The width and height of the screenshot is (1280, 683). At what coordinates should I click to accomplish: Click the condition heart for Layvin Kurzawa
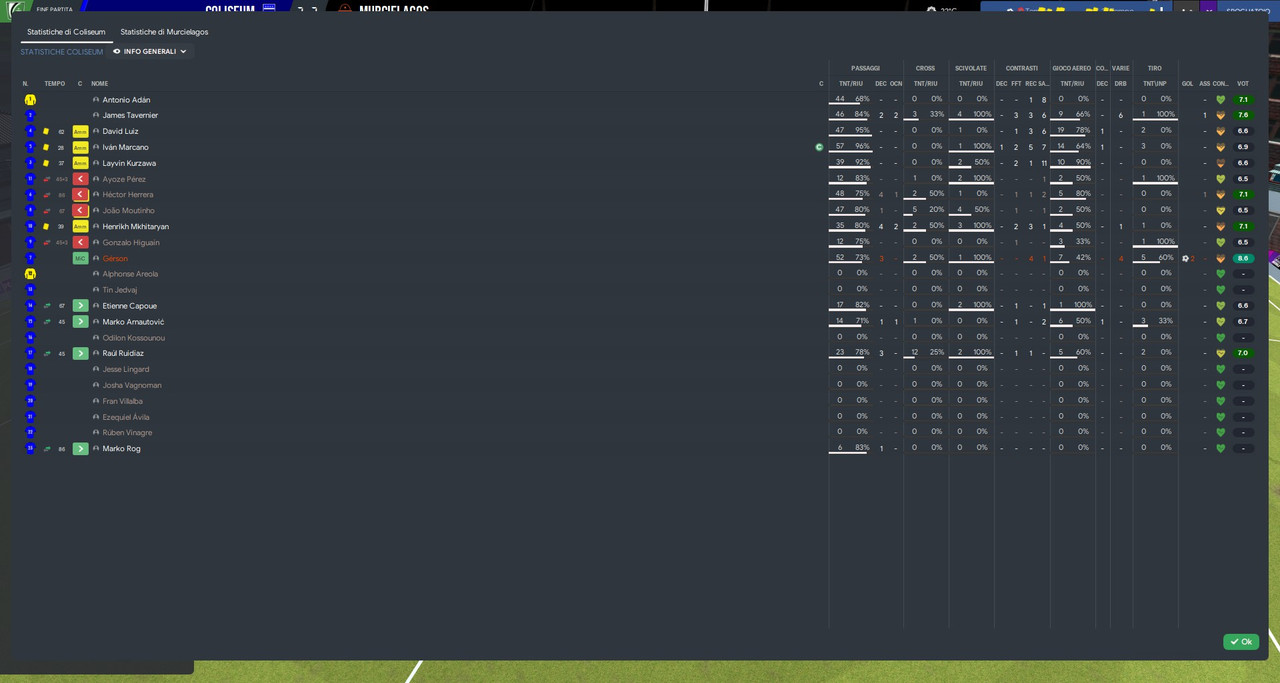tap(1220, 163)
